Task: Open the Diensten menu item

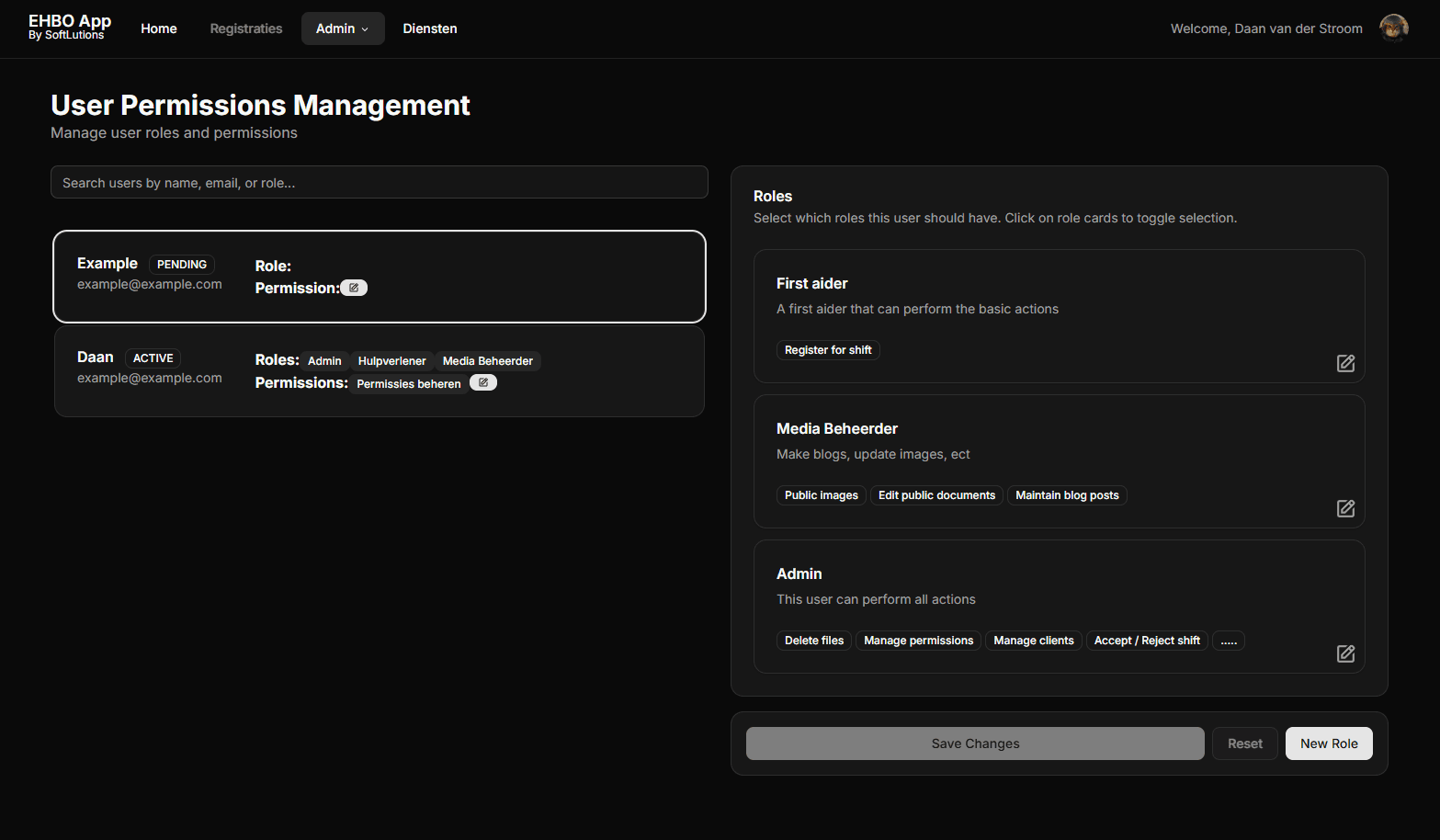Action: point(429,28)
